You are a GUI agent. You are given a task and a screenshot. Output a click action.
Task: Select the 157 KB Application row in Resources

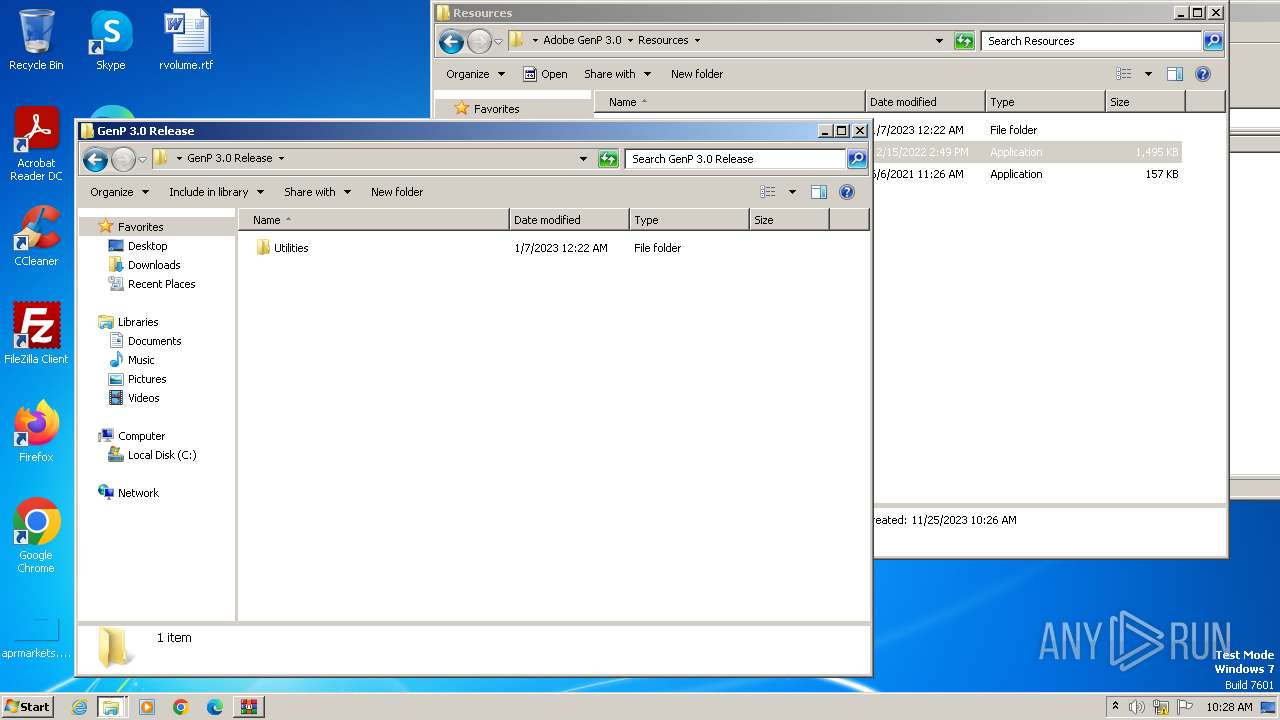click(1027, 174)
